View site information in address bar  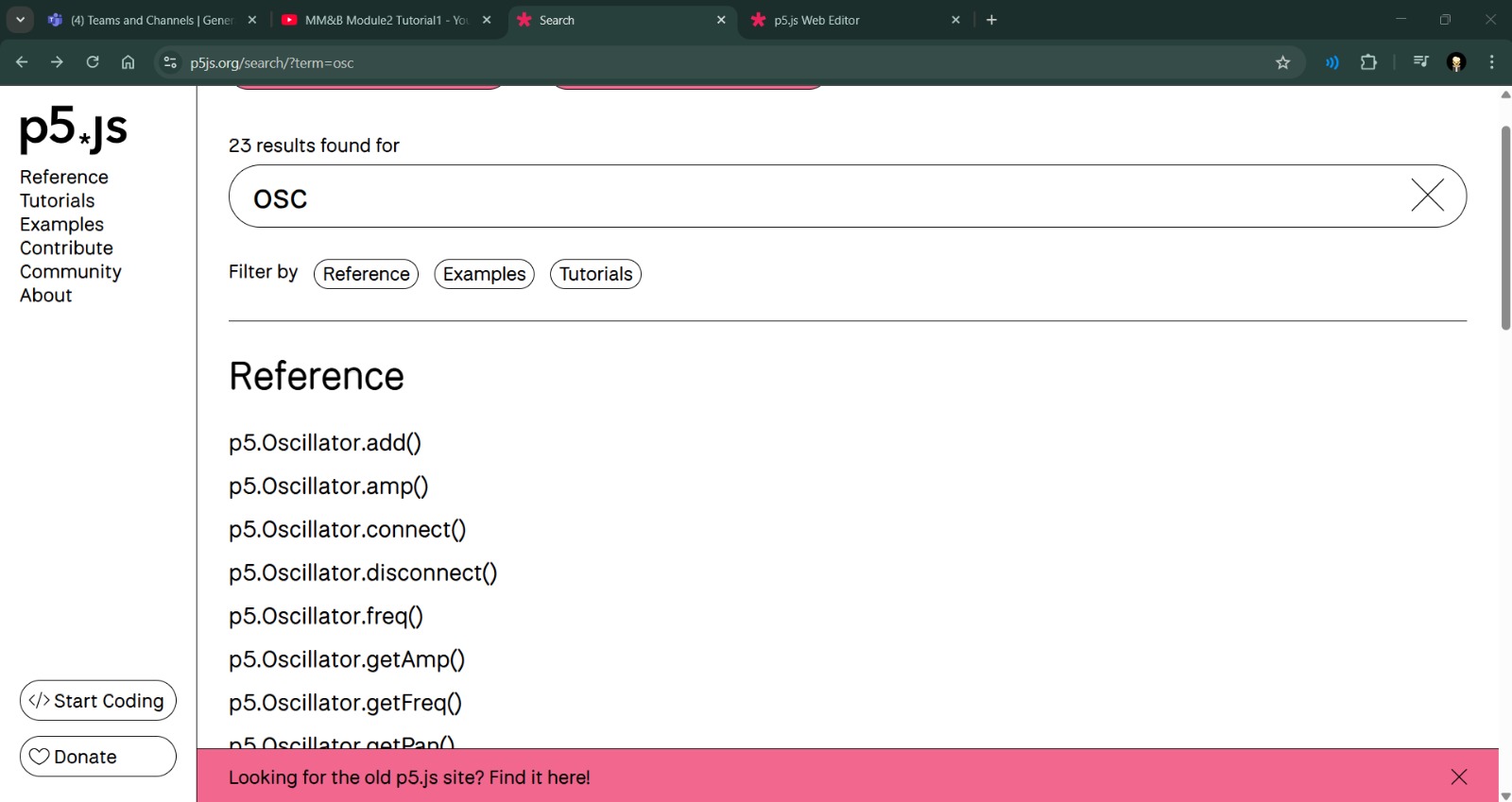[170, 62]
